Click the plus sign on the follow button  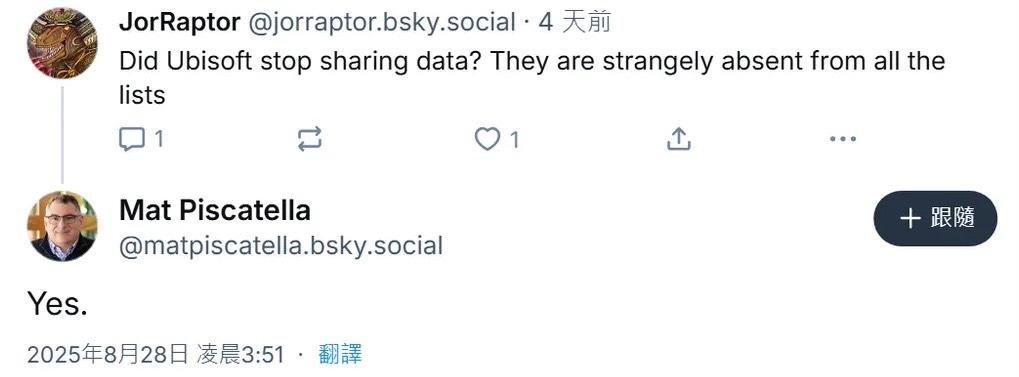point(910,219)
